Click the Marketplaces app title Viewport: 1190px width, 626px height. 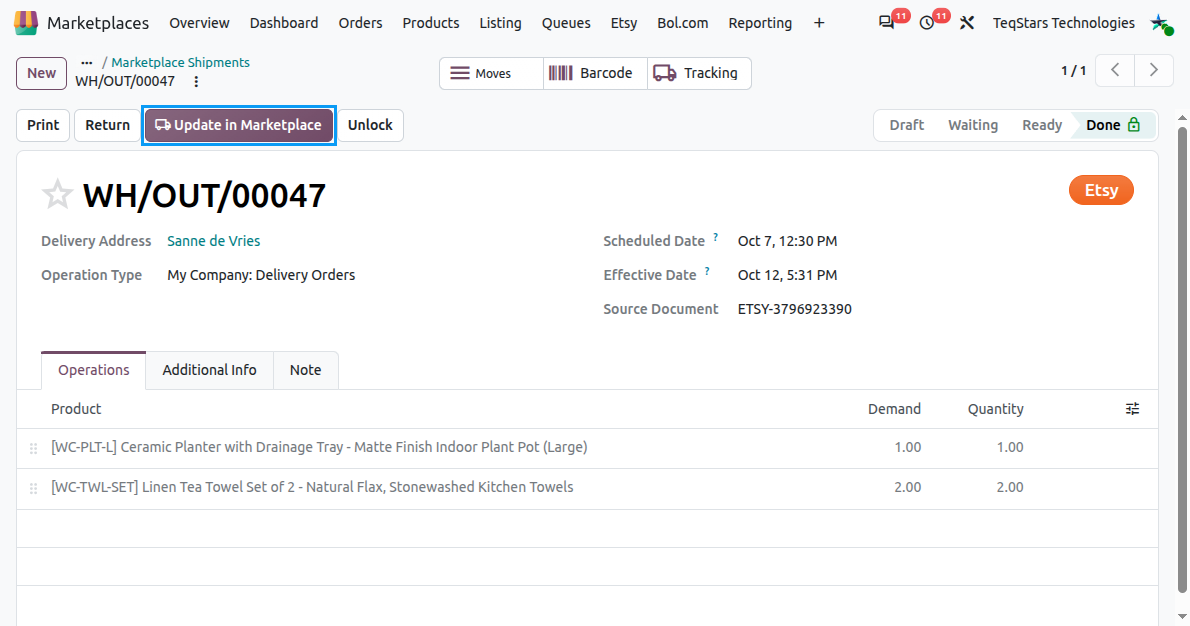click(x=98, y=23)
